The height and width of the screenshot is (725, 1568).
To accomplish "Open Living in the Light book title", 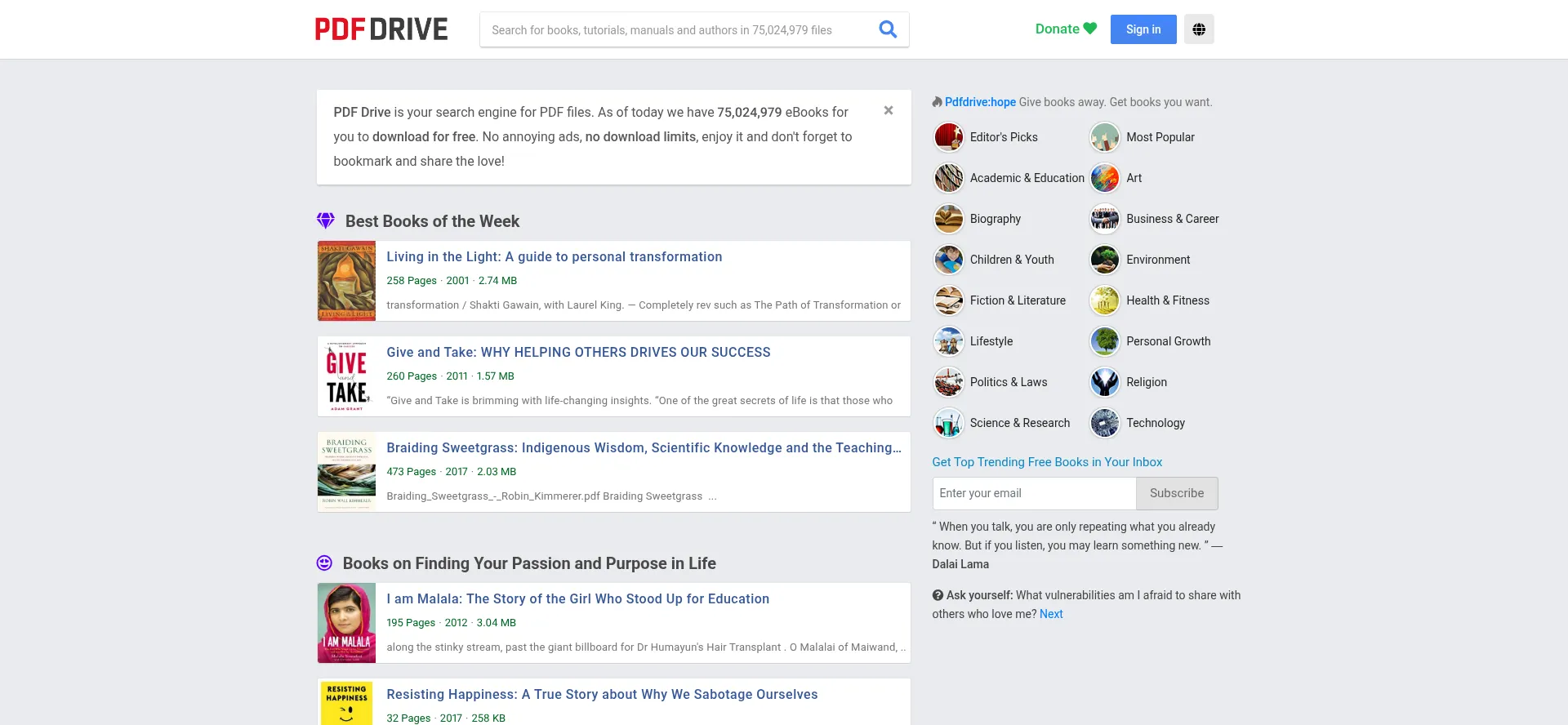I will [555, 256].
